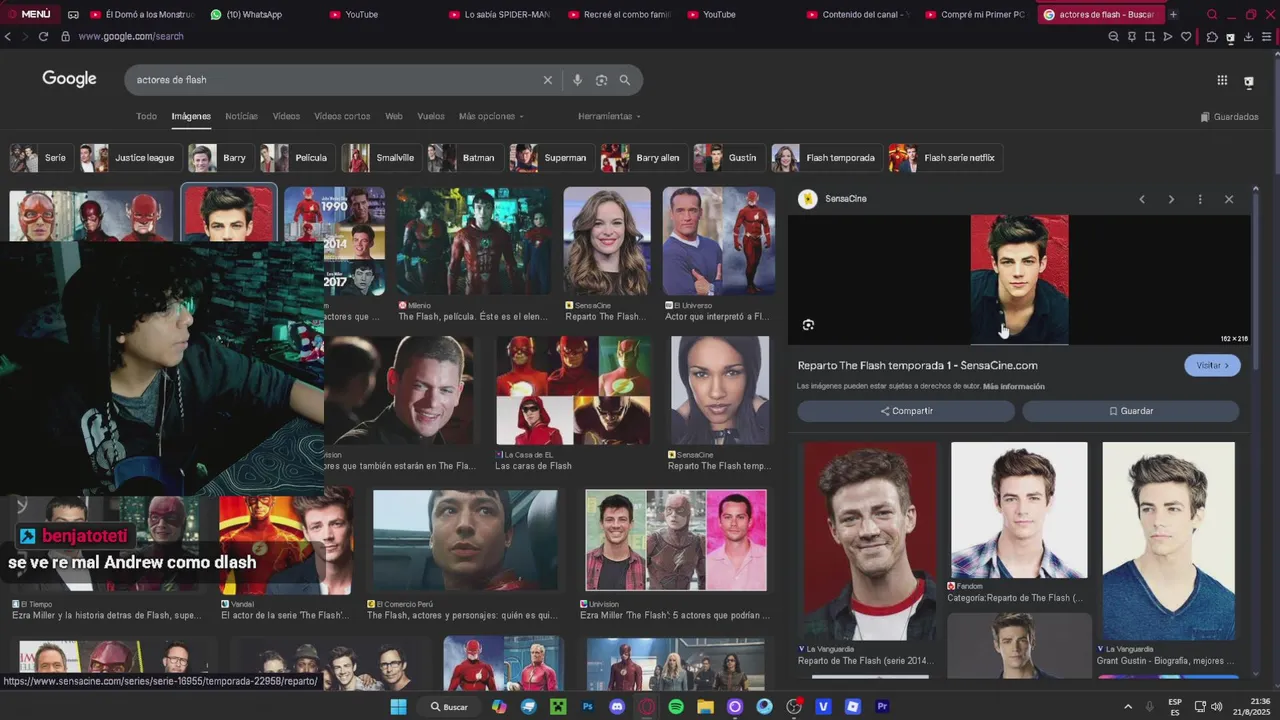The image size is (1280, 720).
Task: Search by image with camera icon
Action: tap(601, 80)
